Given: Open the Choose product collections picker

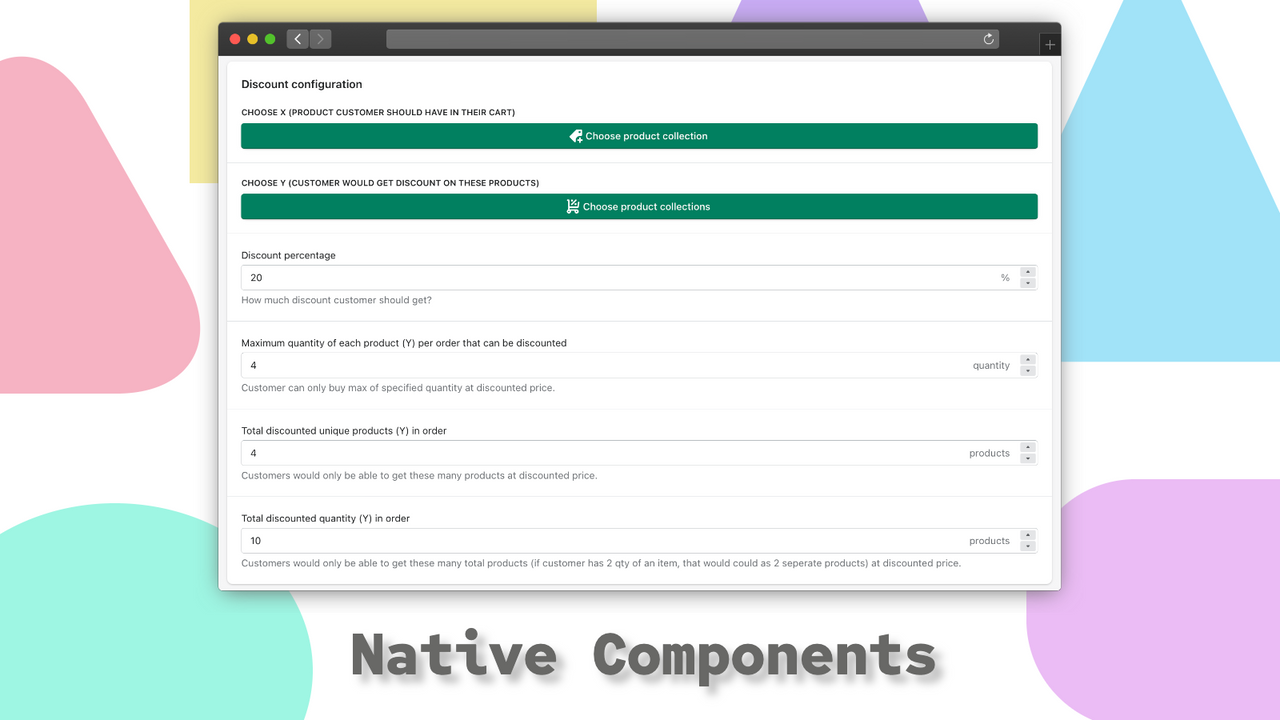Looking at the screenshot, I should [x=639, y=206].
